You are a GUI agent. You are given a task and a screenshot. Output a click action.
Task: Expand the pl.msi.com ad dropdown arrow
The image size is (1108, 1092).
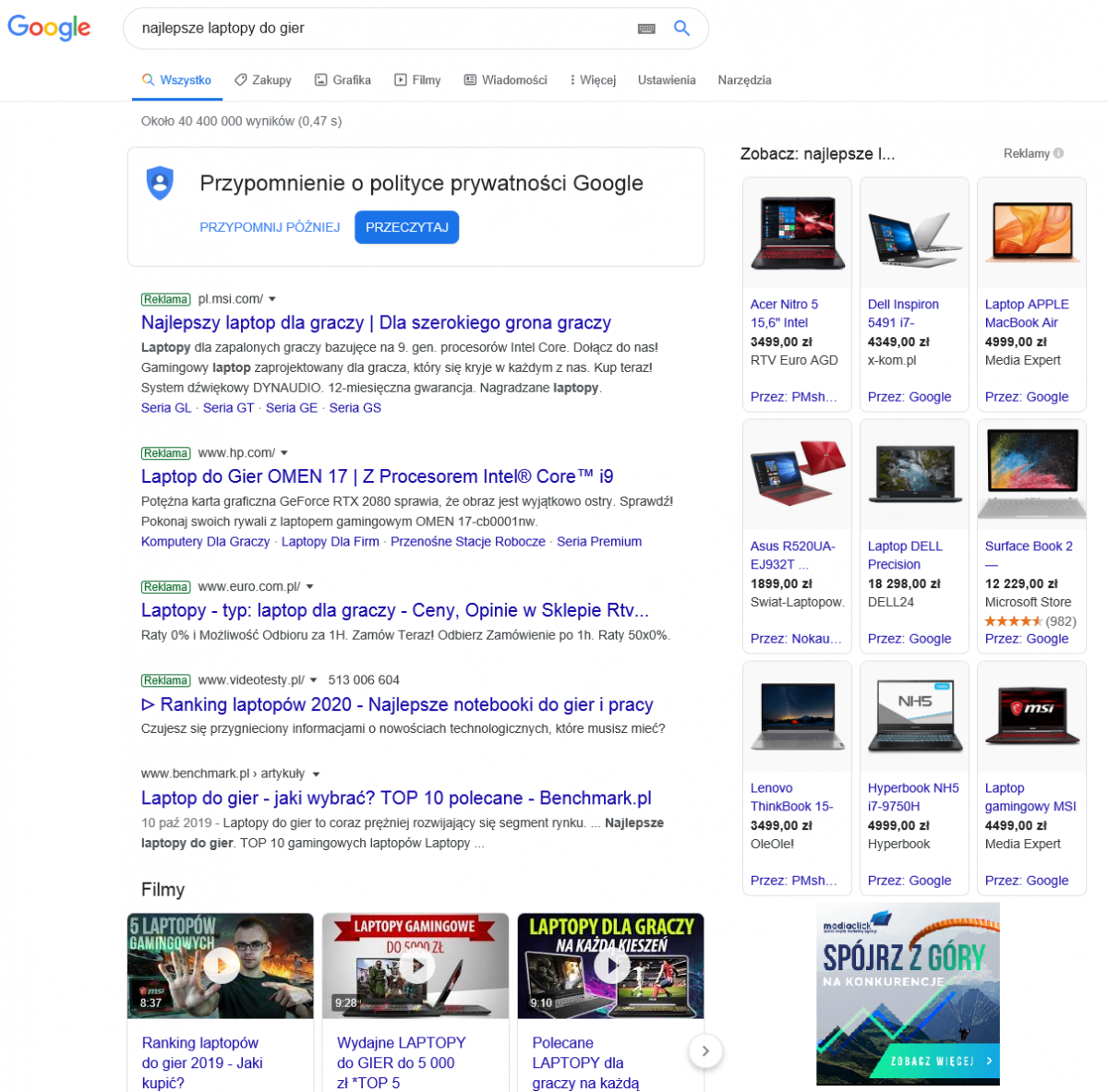point(272,299)
